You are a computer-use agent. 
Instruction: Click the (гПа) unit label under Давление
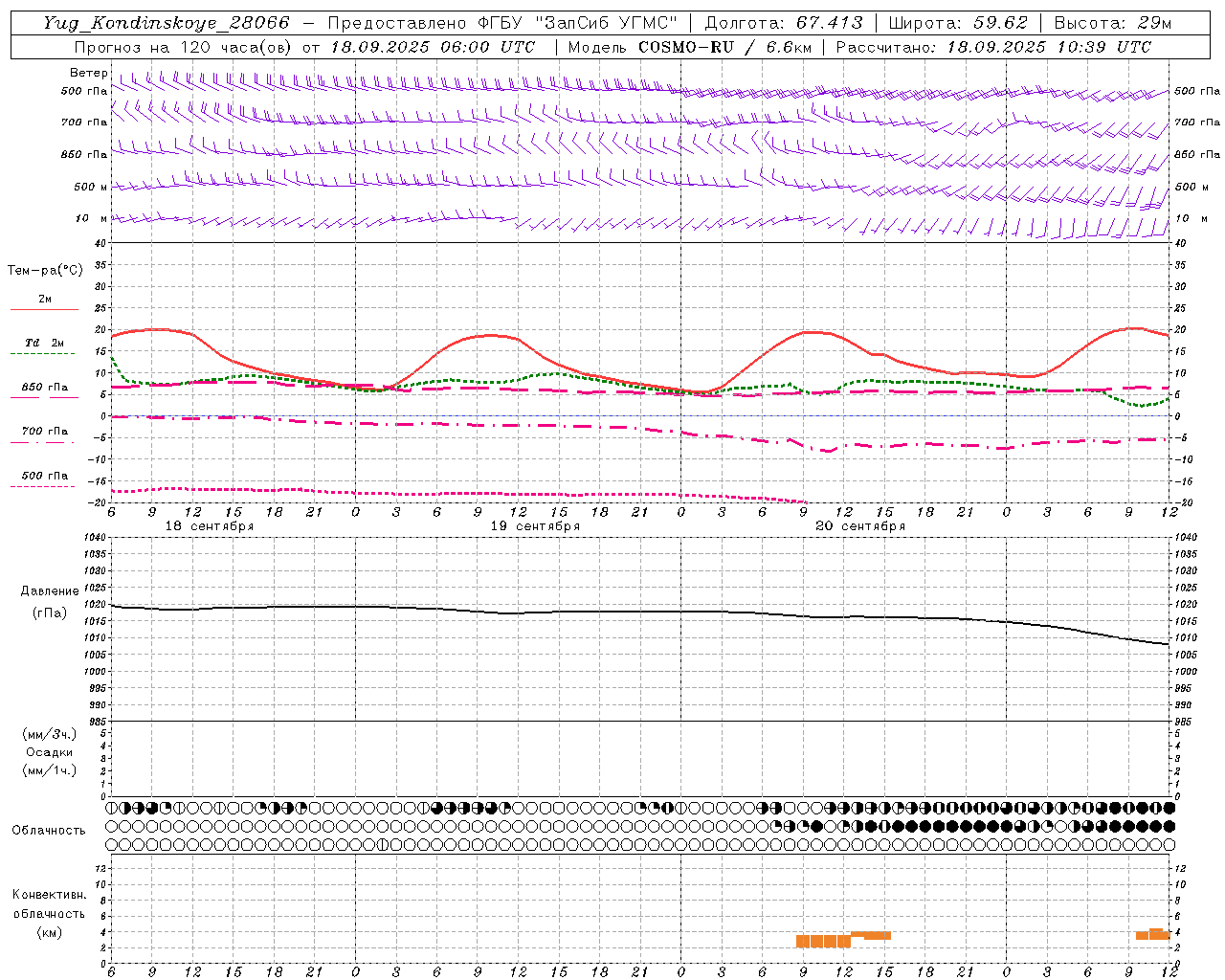point(50,612)
